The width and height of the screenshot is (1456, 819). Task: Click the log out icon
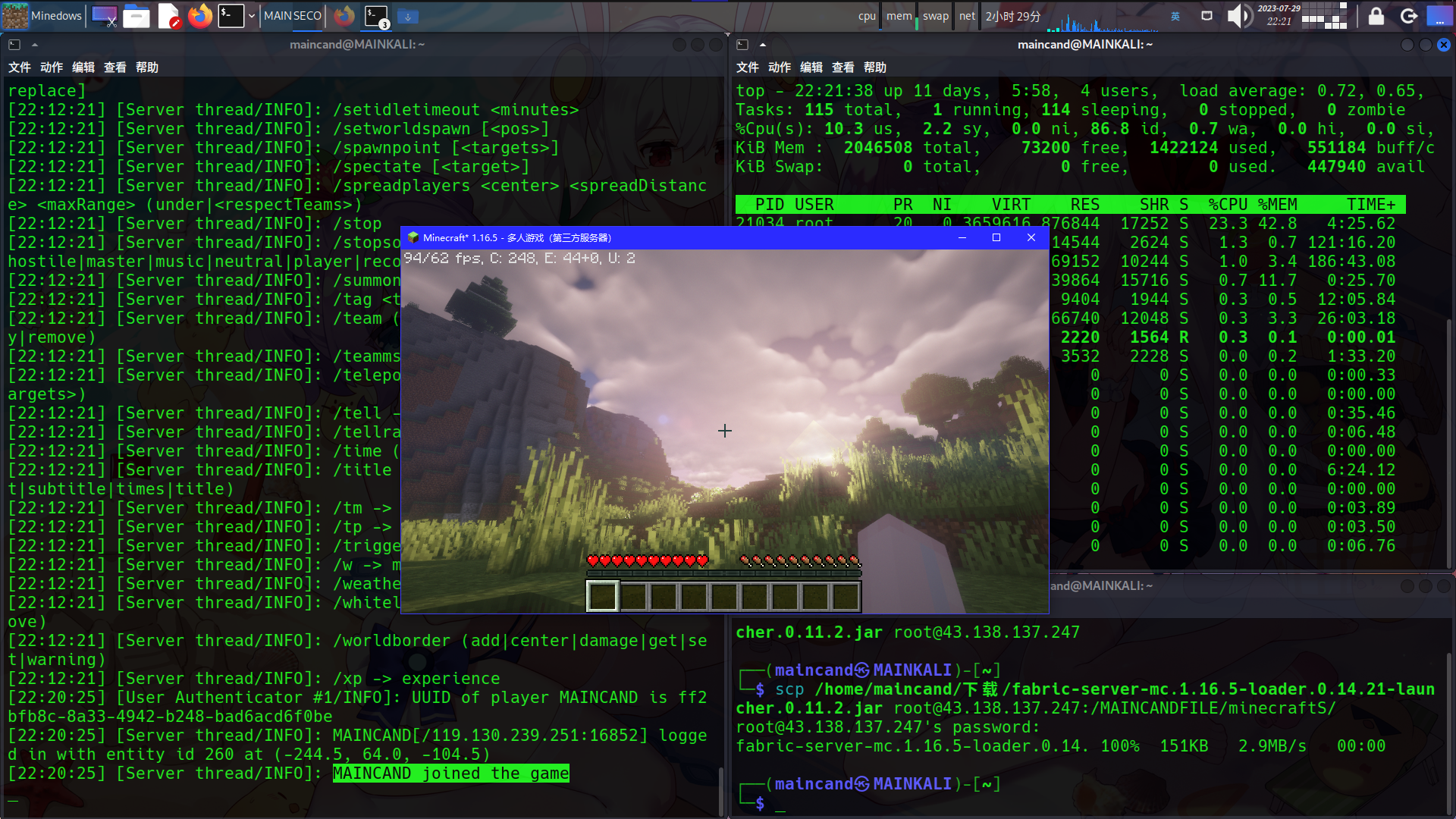[x=1408, y=16]
